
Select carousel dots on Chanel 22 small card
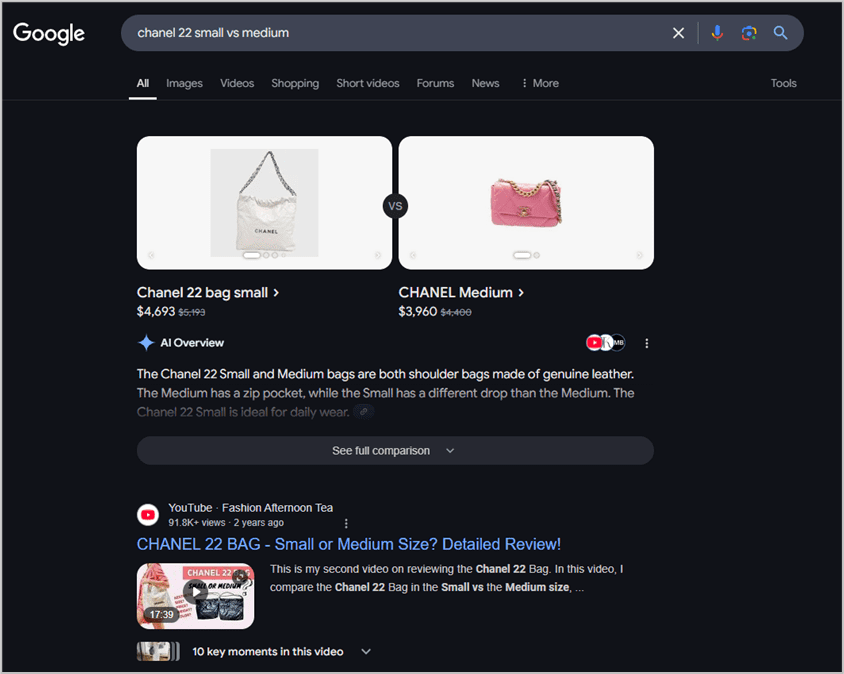(x=264, y=255)
